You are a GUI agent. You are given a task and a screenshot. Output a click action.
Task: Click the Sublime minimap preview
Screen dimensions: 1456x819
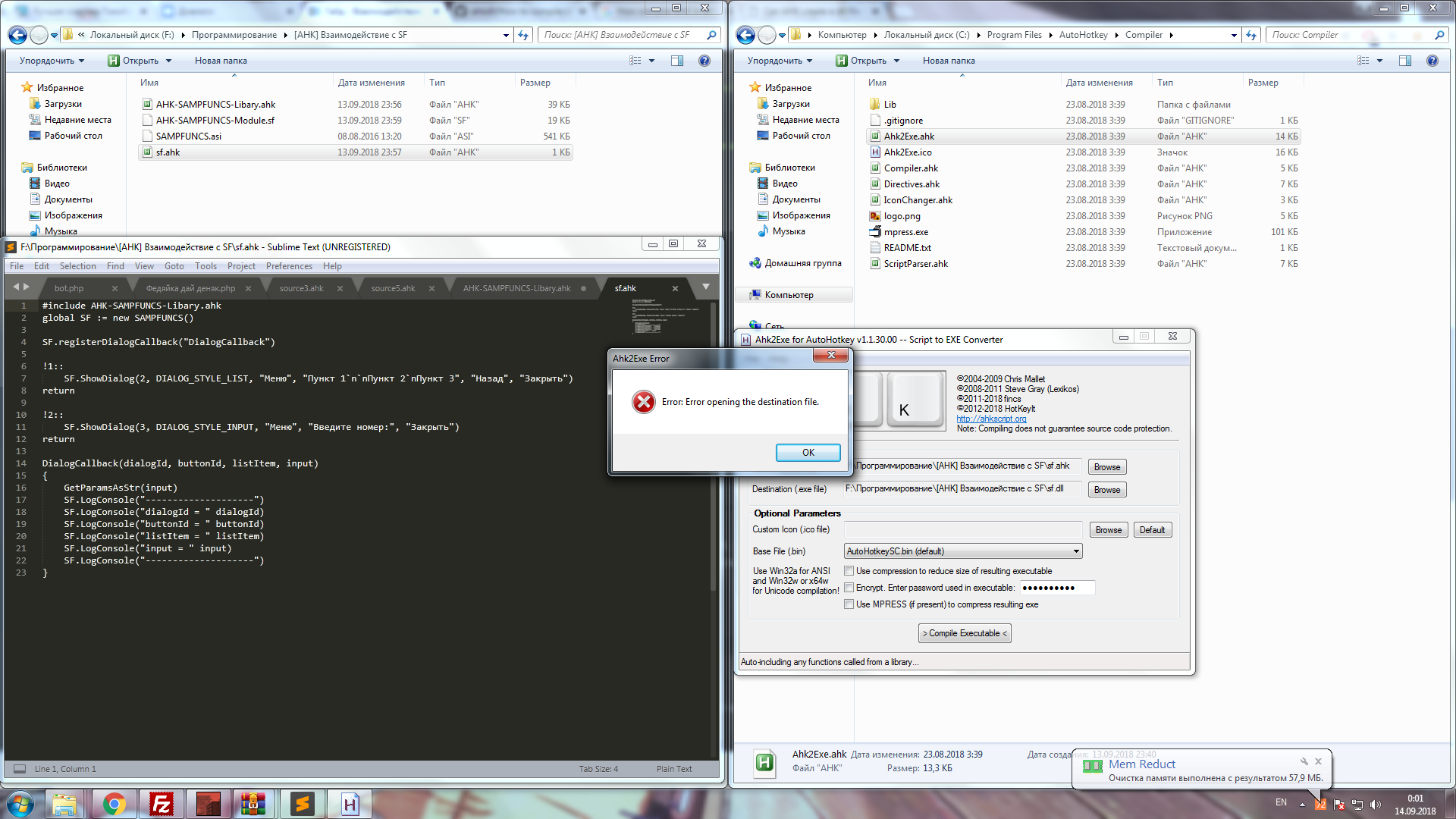click(667, 316)
